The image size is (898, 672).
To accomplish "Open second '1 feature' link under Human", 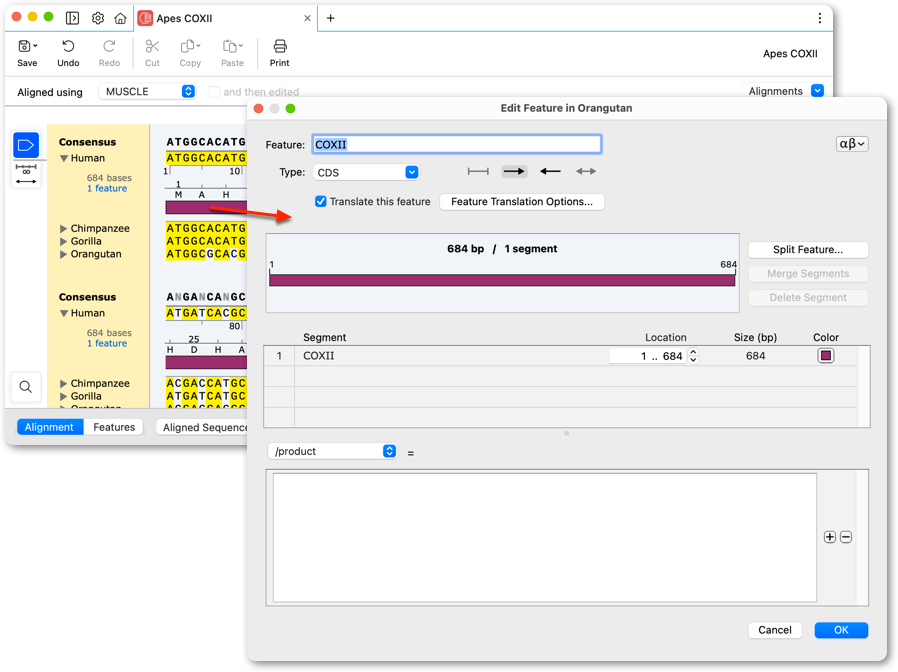I will pyautogui.click(x=107, y=343).
